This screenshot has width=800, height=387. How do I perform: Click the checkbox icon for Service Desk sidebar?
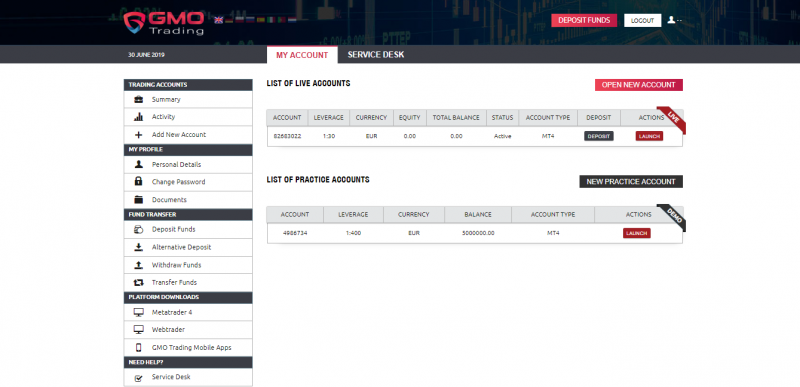tap(138, 378)
